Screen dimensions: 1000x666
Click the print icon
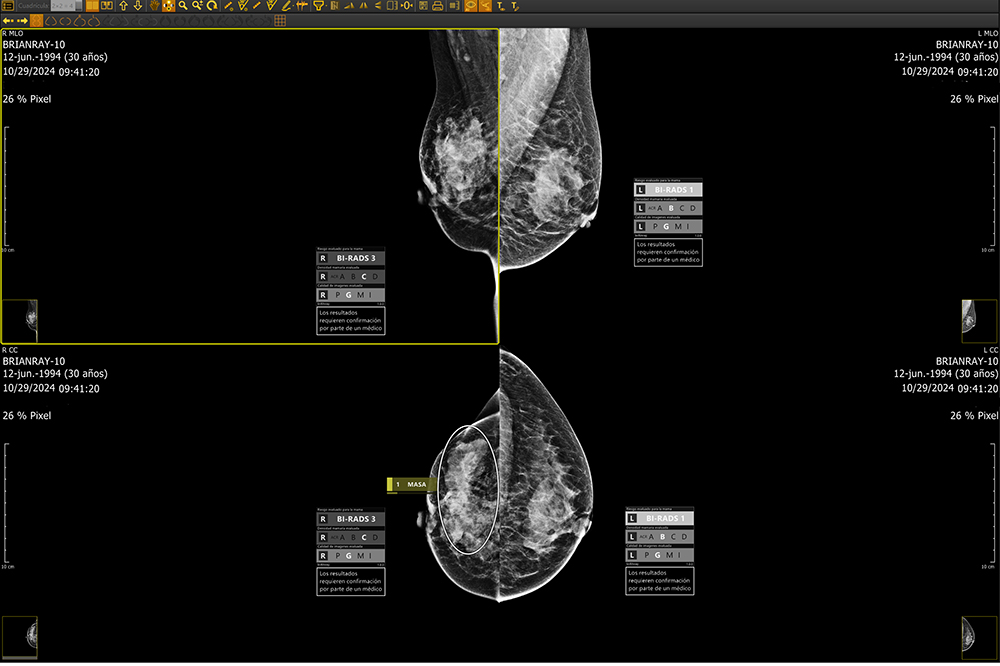pyautogui.click(x=438, y=6)
